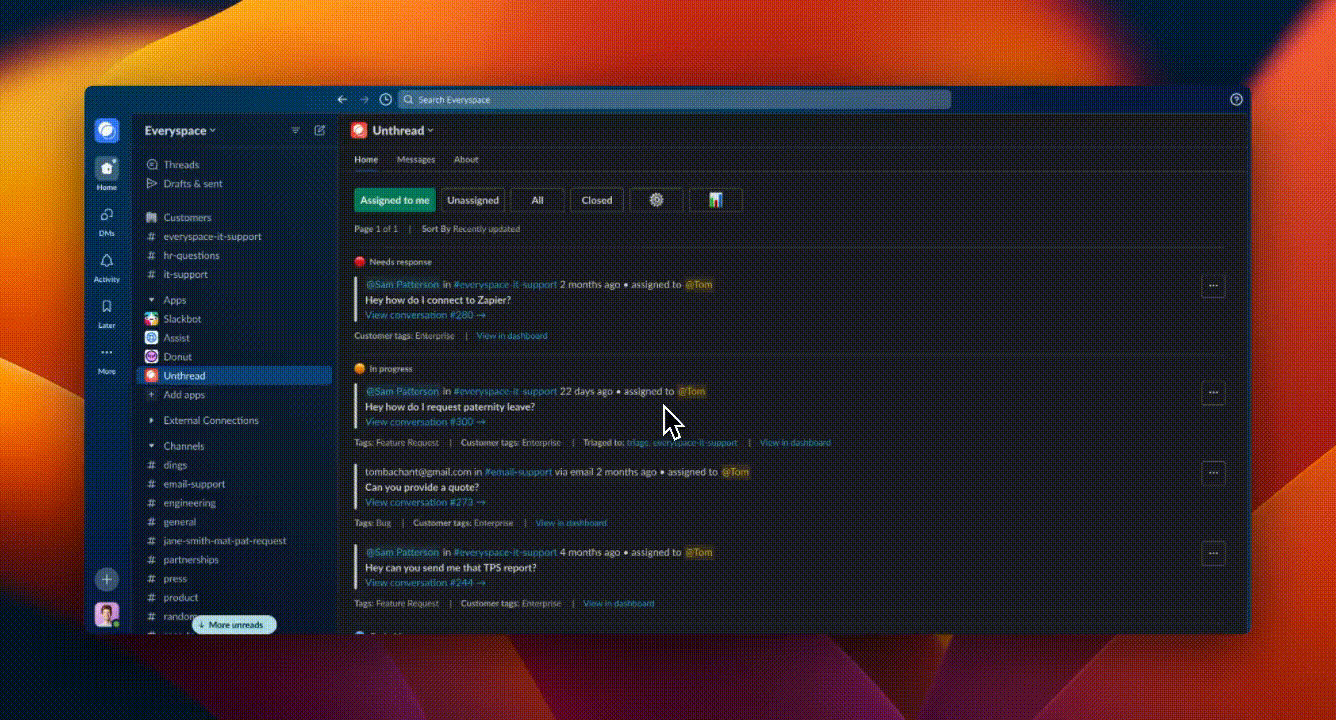The image size is (1336, 720).
Task: Open more actions for the TPS report conversation
Action: pos(1213,553)
